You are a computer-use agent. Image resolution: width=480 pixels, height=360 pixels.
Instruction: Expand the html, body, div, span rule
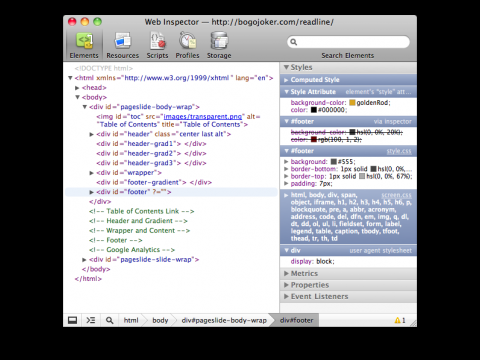286,195
